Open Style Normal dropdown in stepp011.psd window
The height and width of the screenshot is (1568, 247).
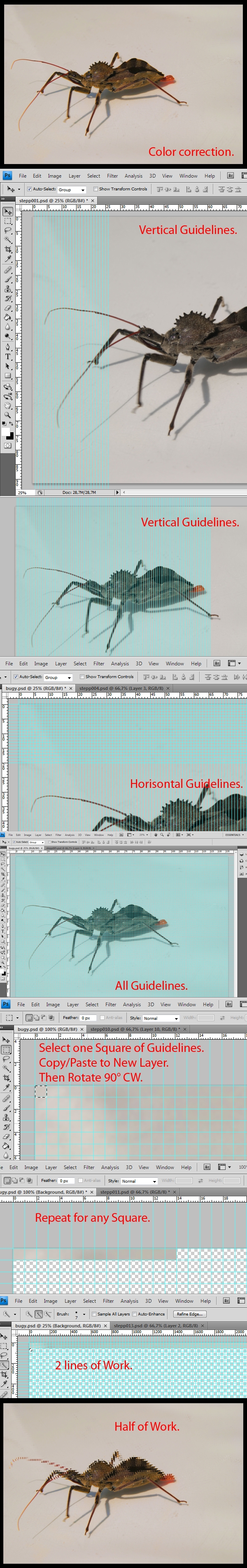139,1181
